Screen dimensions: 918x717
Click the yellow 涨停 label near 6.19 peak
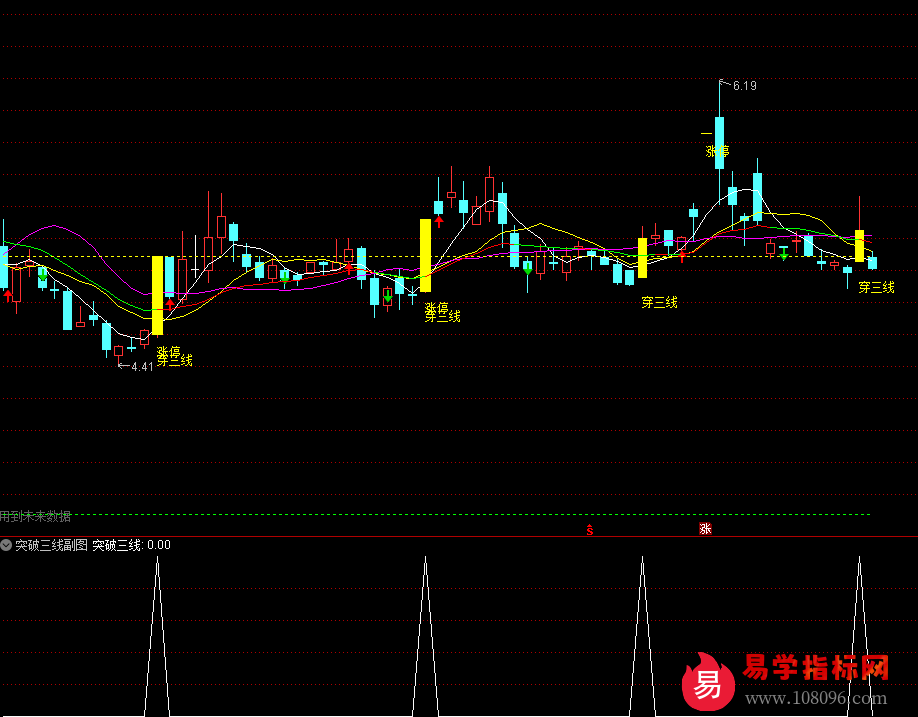coord(717,152)
